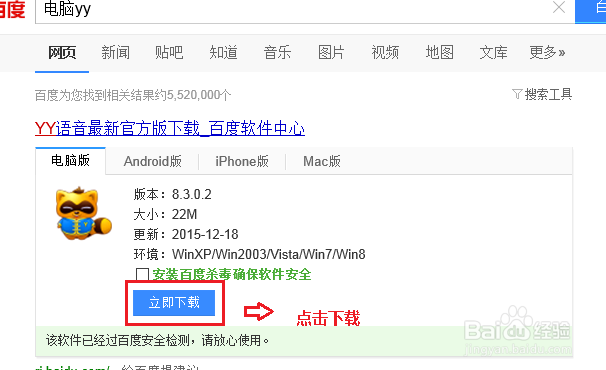606x370 pixels.
Task: Select the 网页 search tab
Action: pyautogui.click(x=62, y=53)
